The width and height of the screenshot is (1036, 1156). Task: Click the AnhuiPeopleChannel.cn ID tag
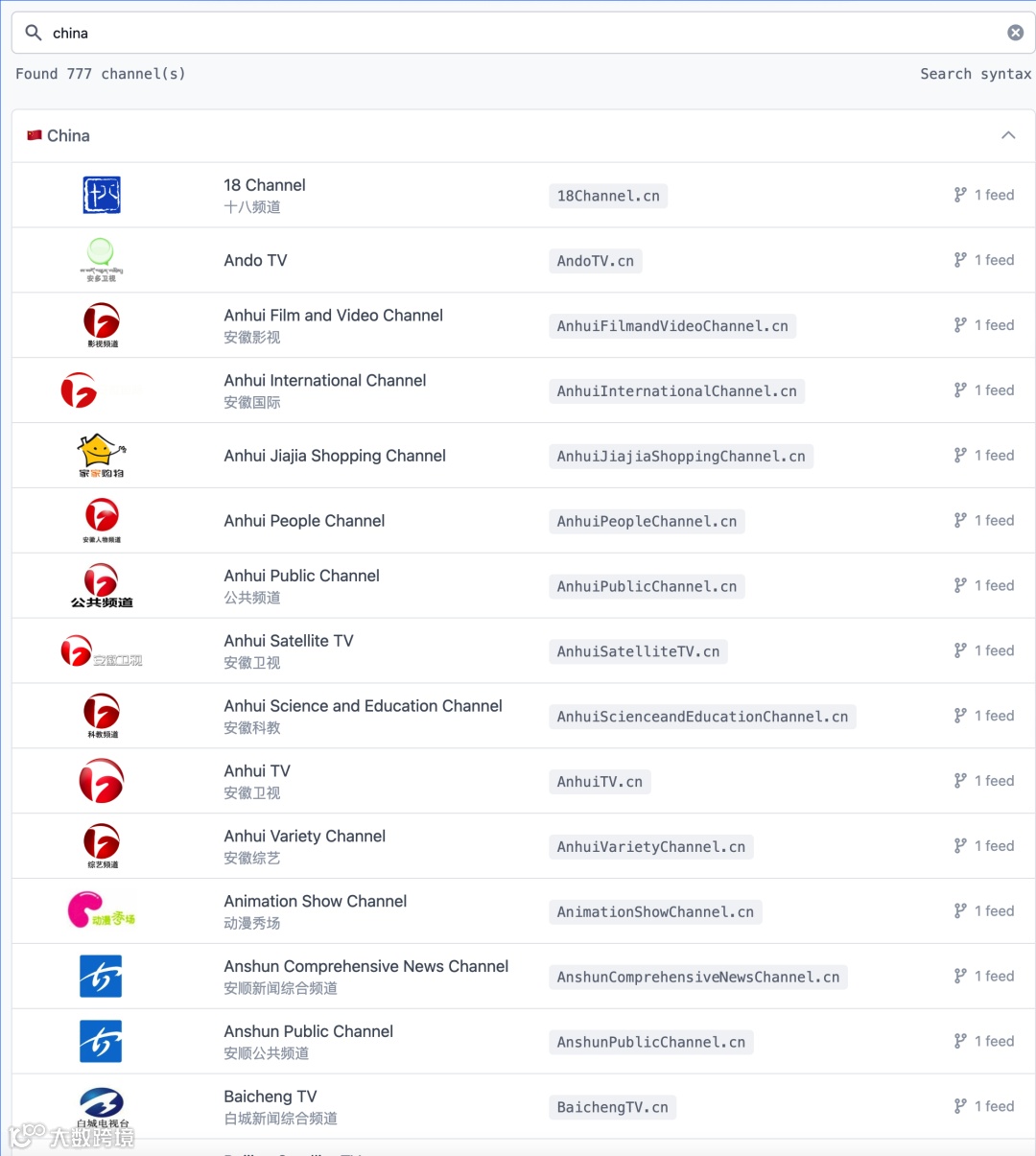(x=647, y=522)
